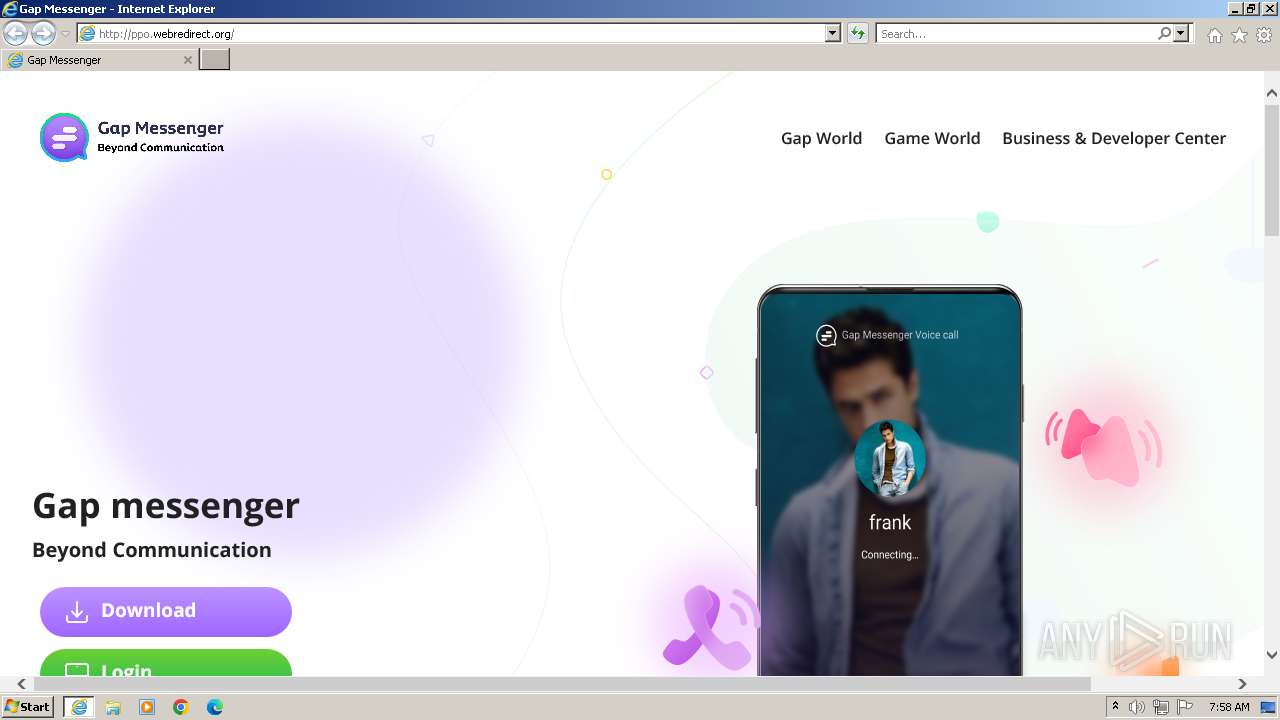Open a new blank tab
Screen dimensions: 1280x720
pos(215,60)
